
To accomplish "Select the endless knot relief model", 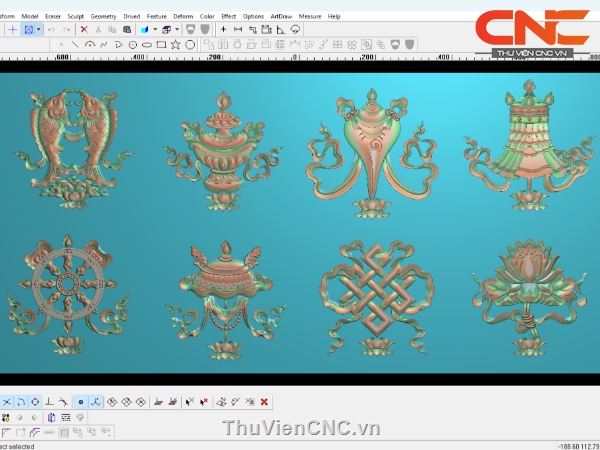I will (x=377, y=298).
